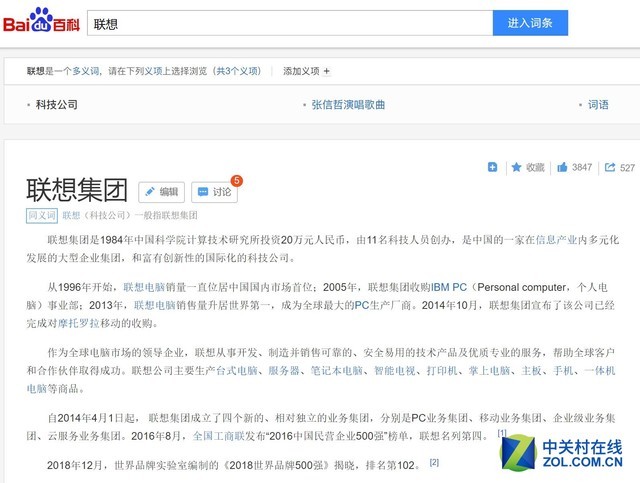
Task: Open the 讨论 discussion button
Action: point(214,192)
